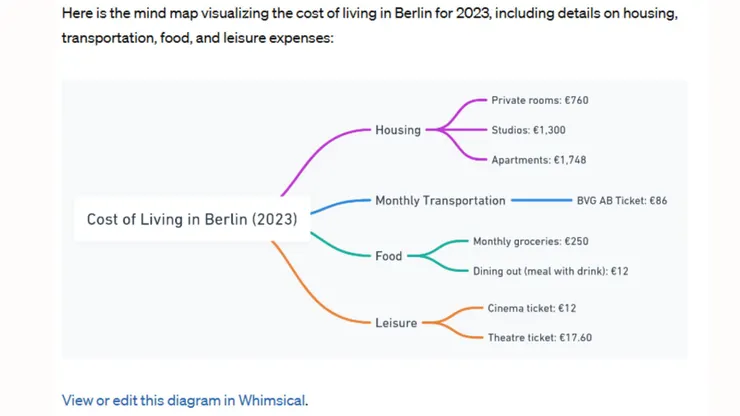740x416 pixels.
Task: Select the Monthly Transportation node
Action: (x=440, y=201)
